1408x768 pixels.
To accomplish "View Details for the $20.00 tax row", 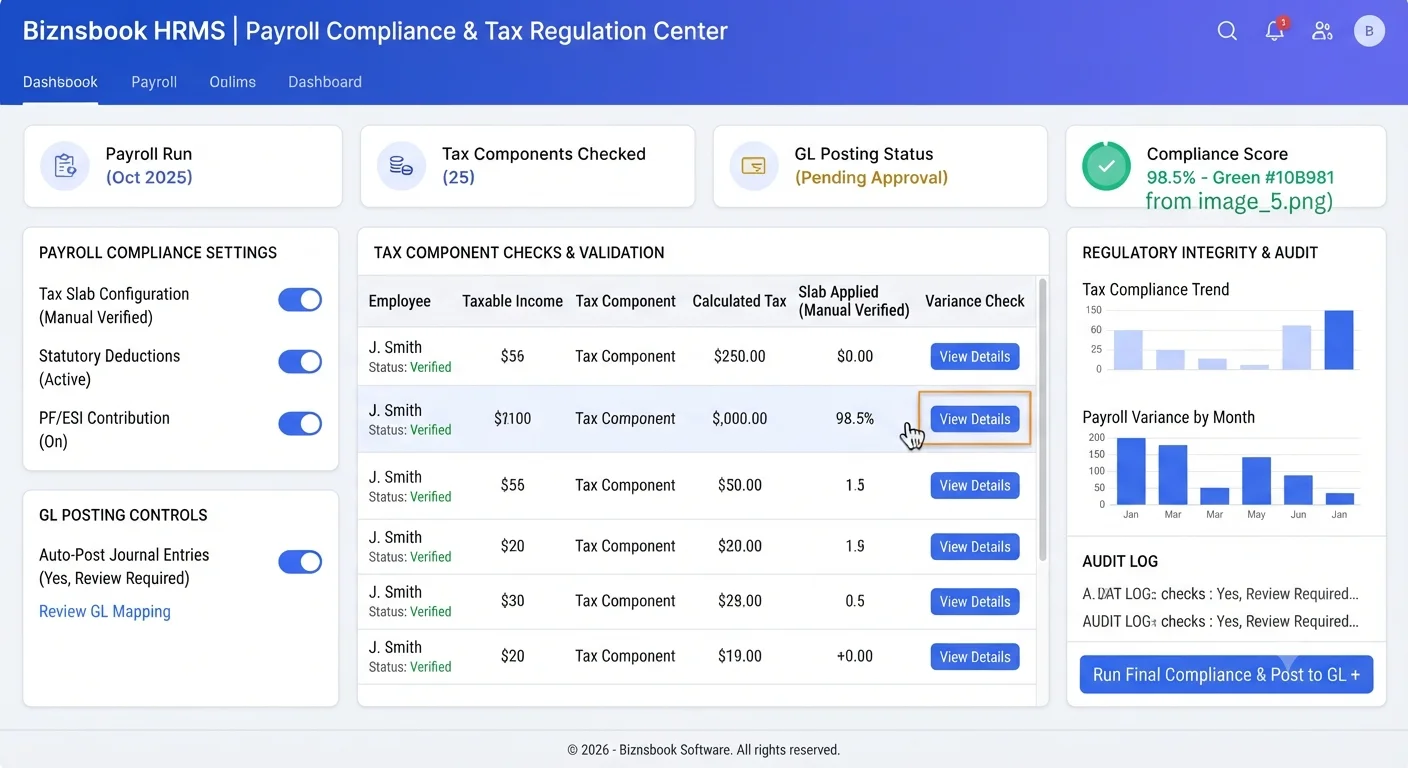I will coord(975,546).
